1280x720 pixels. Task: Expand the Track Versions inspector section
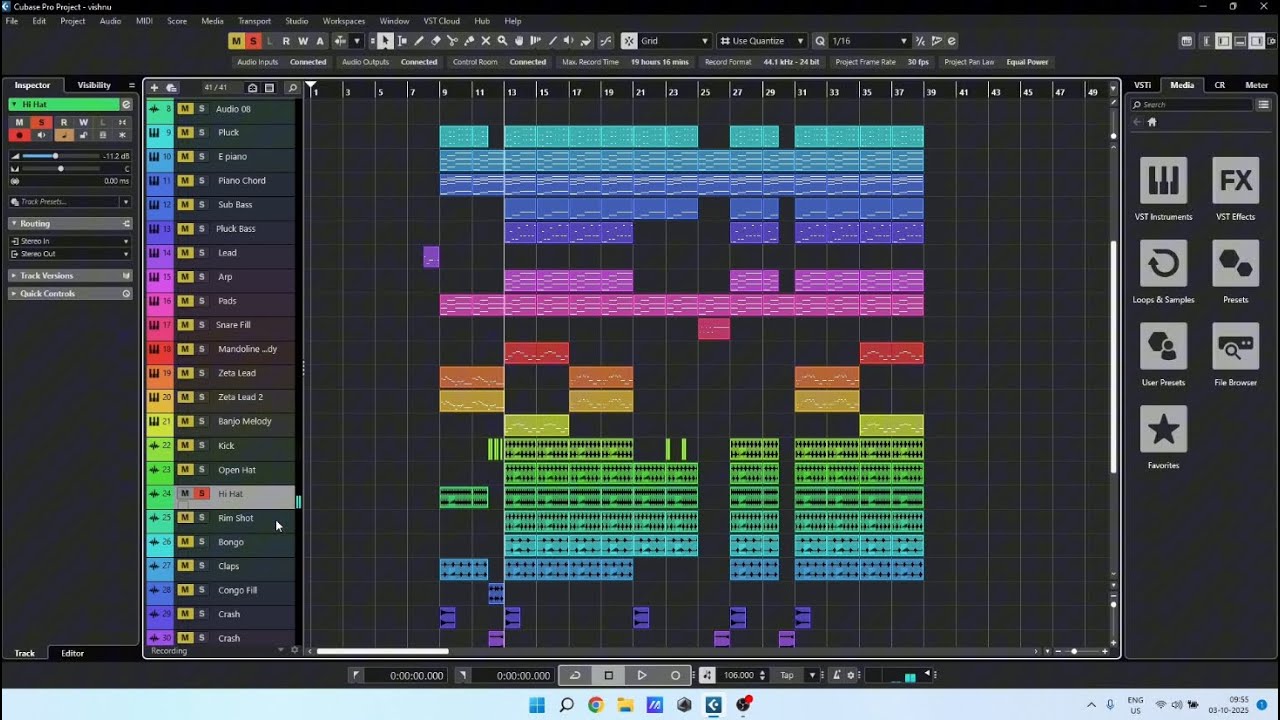click(x=70, y=275)
